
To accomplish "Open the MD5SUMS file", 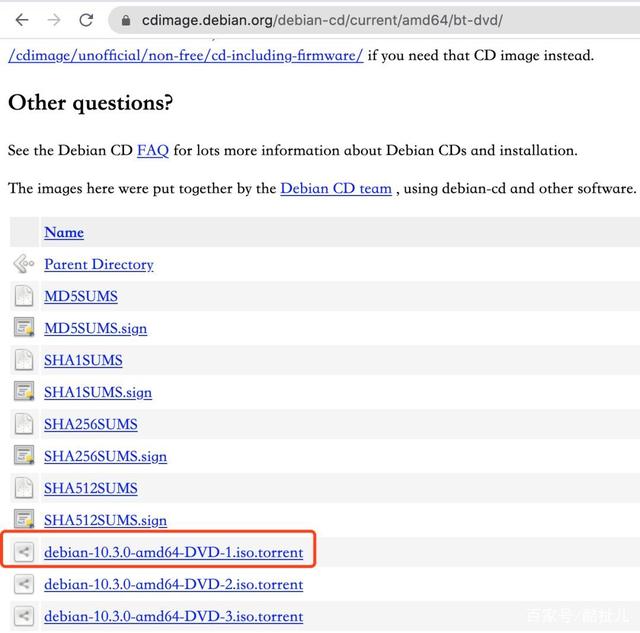I will click(x=81, y=296).
